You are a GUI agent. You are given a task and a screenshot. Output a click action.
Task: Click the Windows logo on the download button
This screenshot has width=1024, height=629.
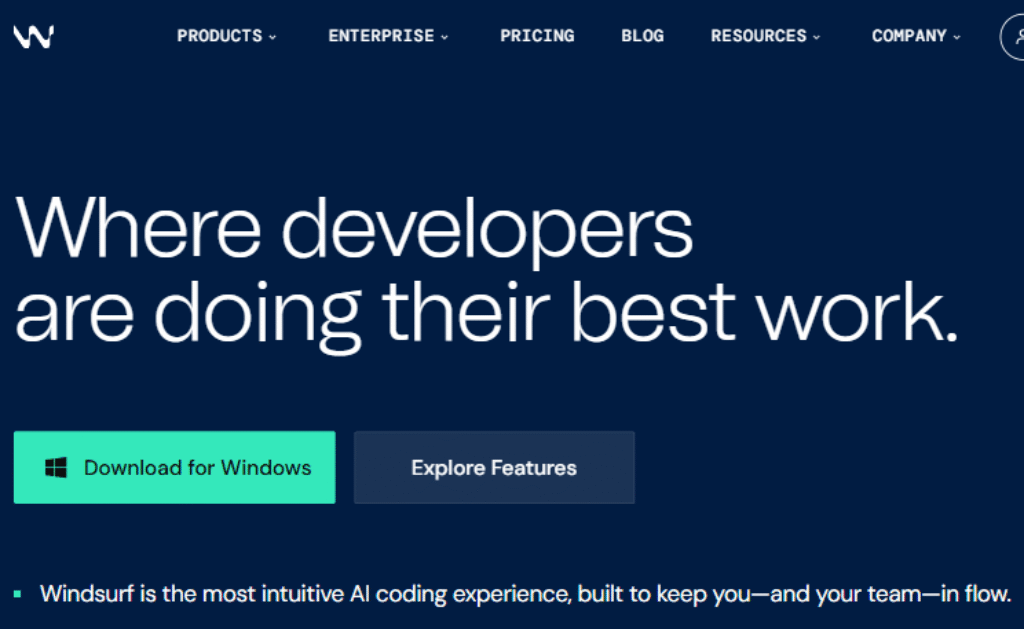tap(56, 468)
